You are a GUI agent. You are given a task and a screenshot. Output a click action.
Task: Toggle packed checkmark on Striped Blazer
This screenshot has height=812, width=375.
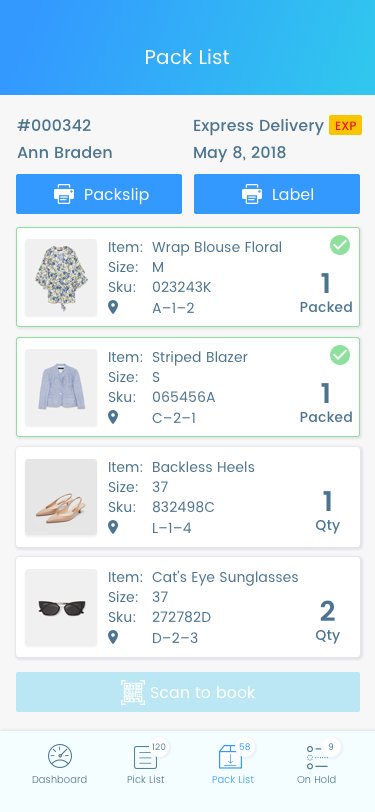[340, 355]
